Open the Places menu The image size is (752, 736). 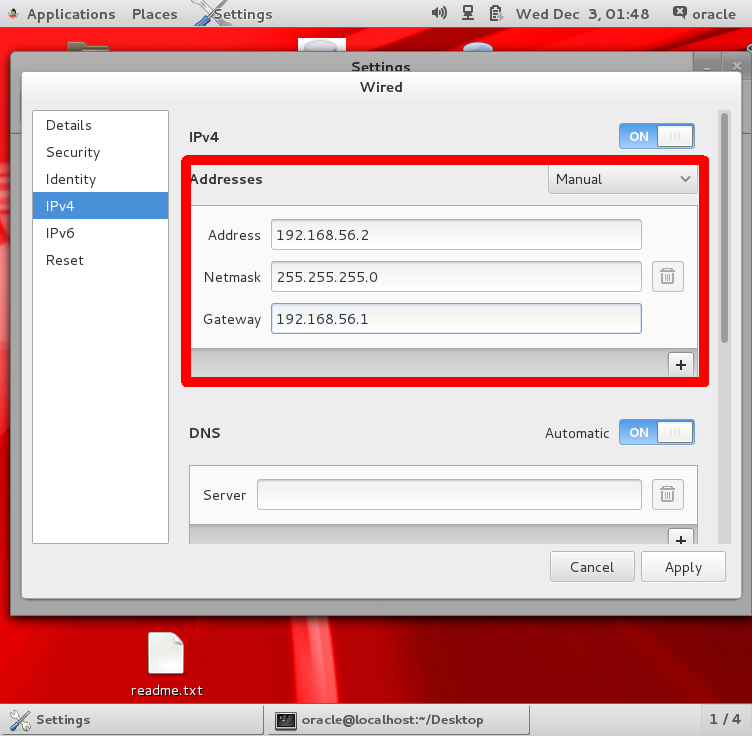pos(154,14)
